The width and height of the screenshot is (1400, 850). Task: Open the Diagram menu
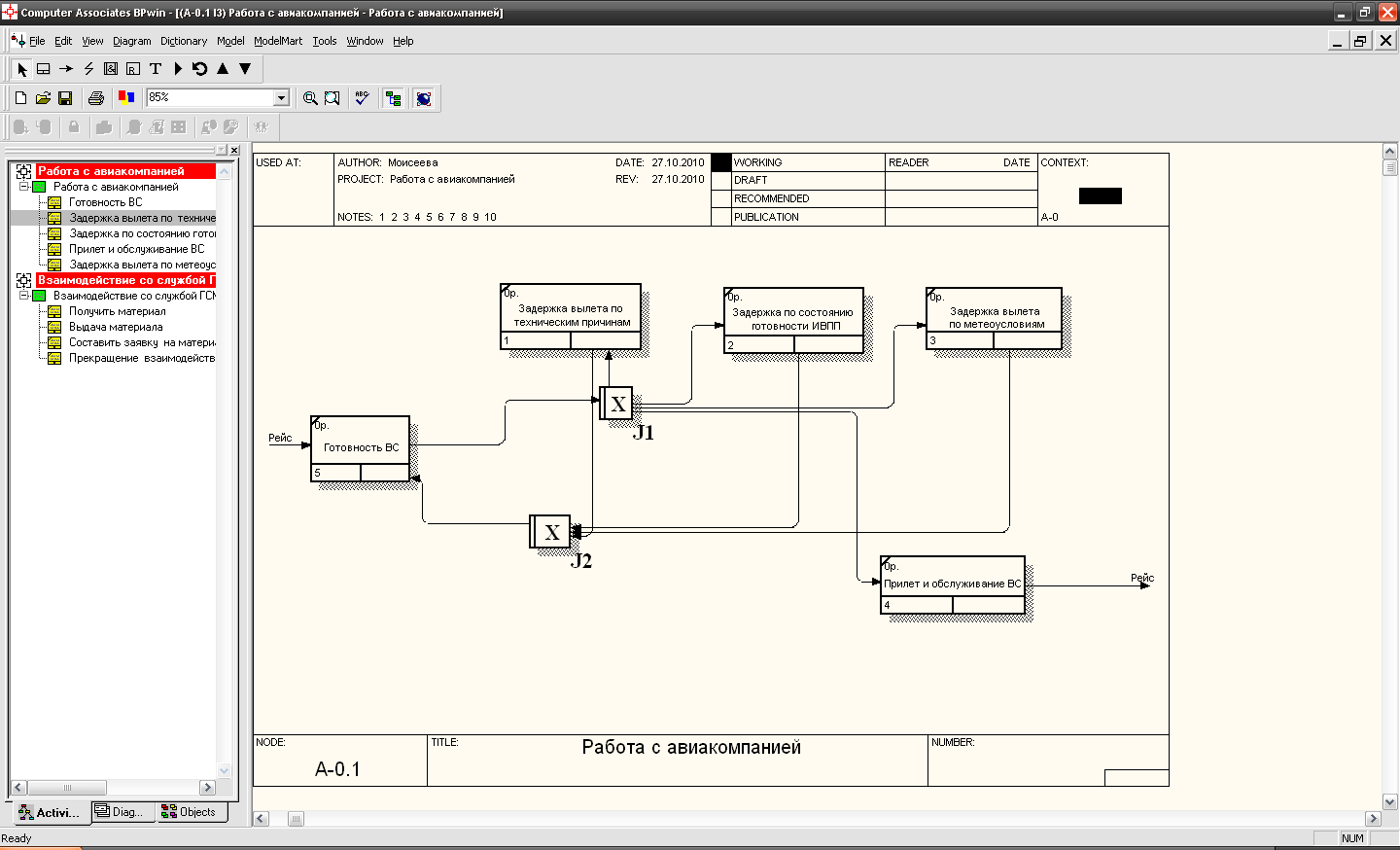click(131, 41)
